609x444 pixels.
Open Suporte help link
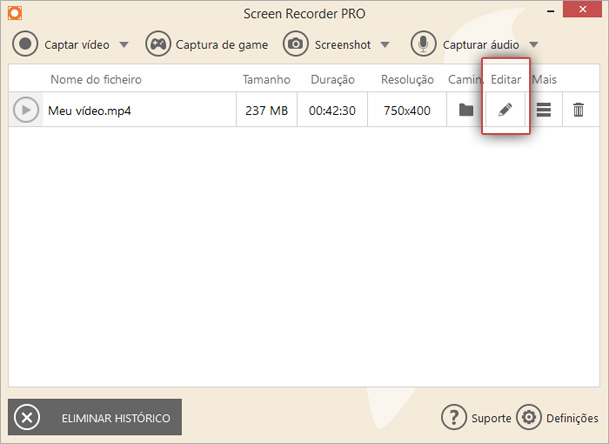pos(476,418)
